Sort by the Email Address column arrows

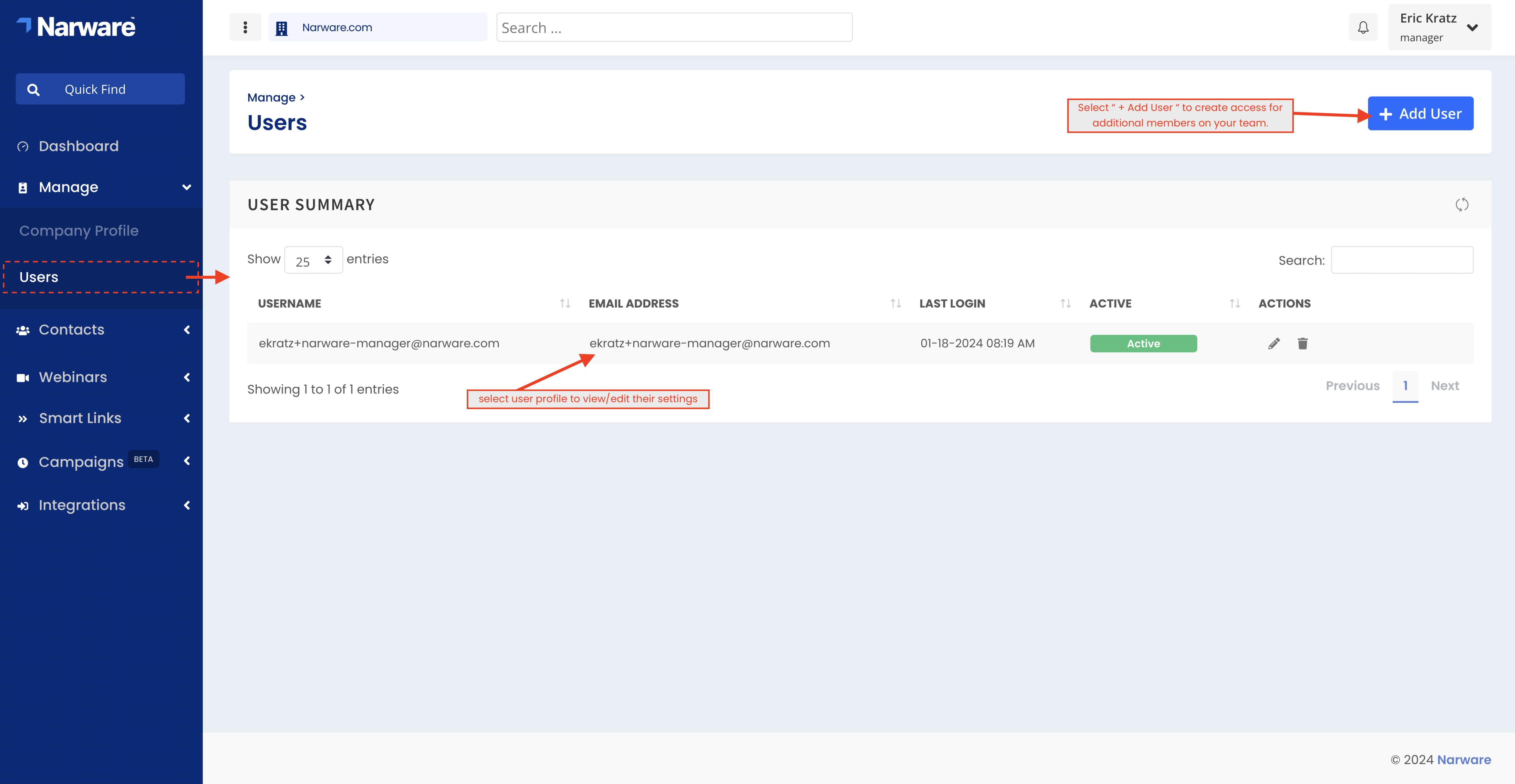click(896, 303)
